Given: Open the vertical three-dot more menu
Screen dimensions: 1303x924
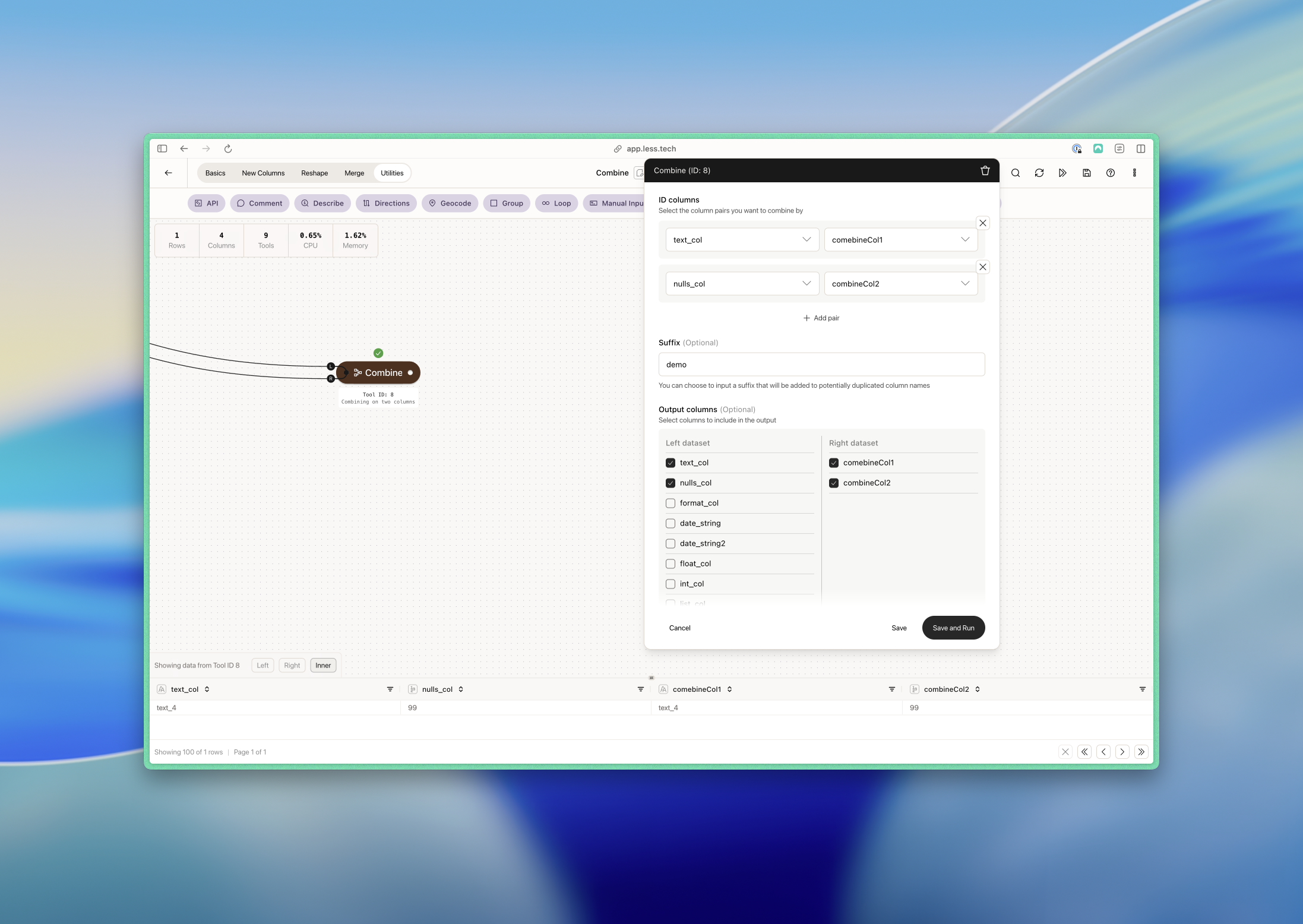Looking at the screenshot, I should [x=1134, y=173].
